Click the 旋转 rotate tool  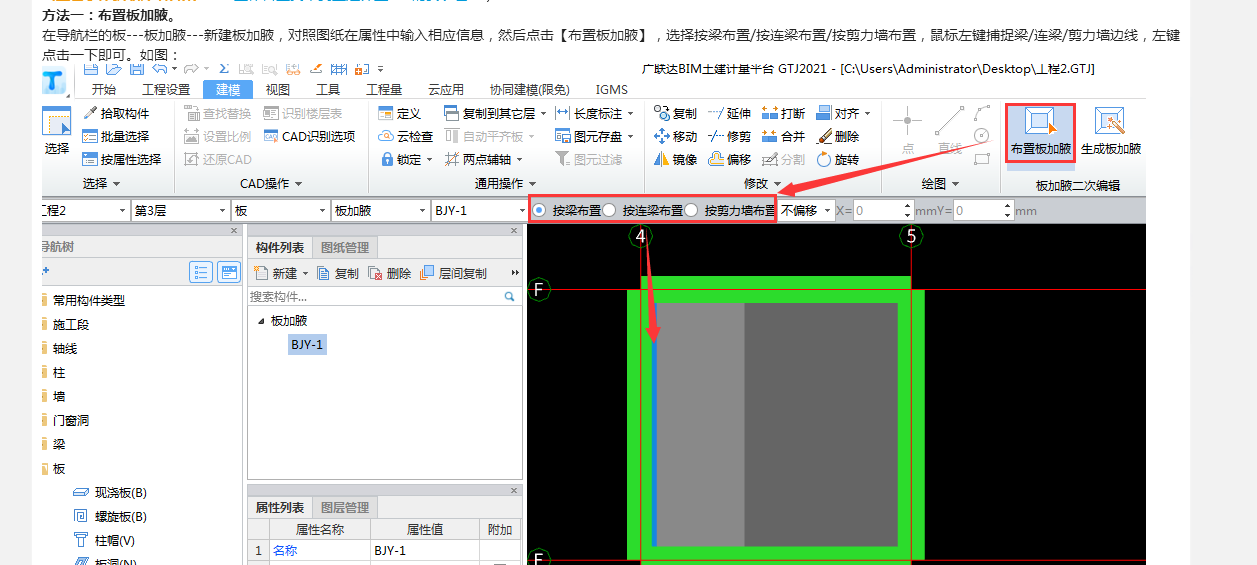[x=838, y=159]
